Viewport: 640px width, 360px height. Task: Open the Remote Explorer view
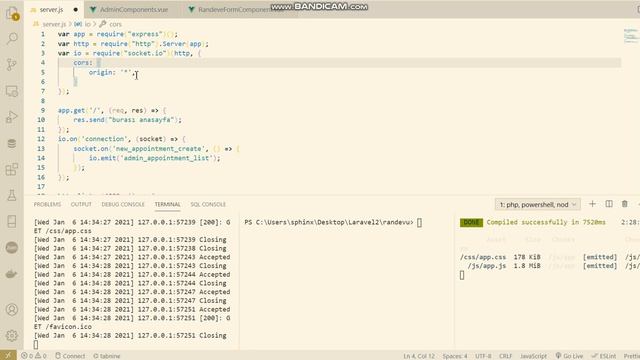[x=12, y=91]
